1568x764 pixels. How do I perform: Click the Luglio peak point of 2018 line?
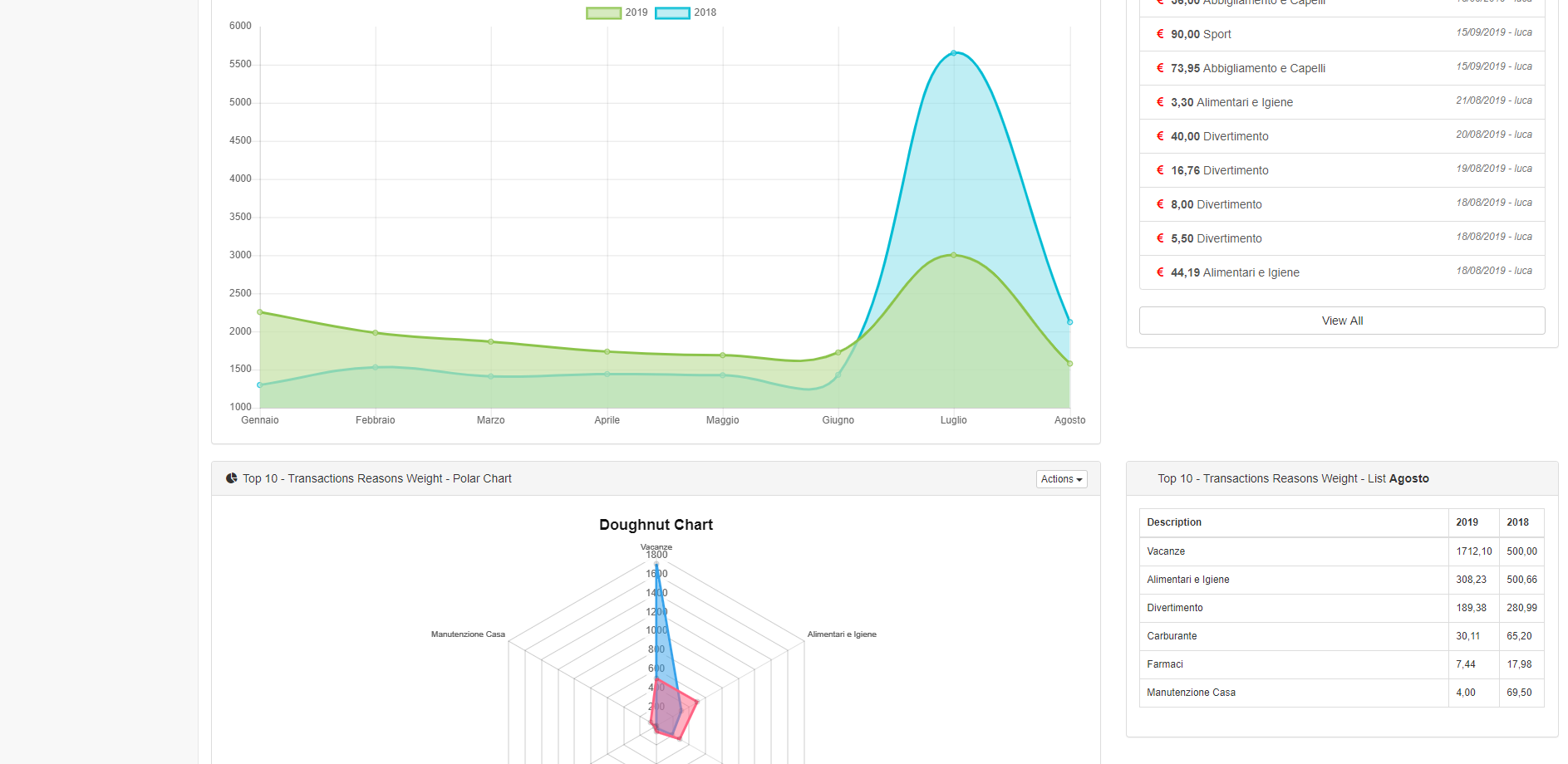coord(953,52)
